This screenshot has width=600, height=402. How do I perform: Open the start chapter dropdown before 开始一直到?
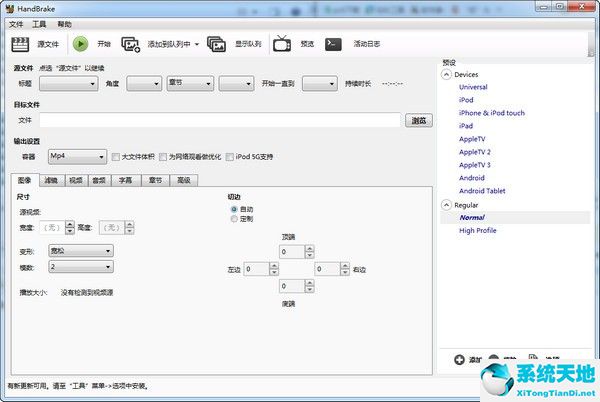point(236,84)
